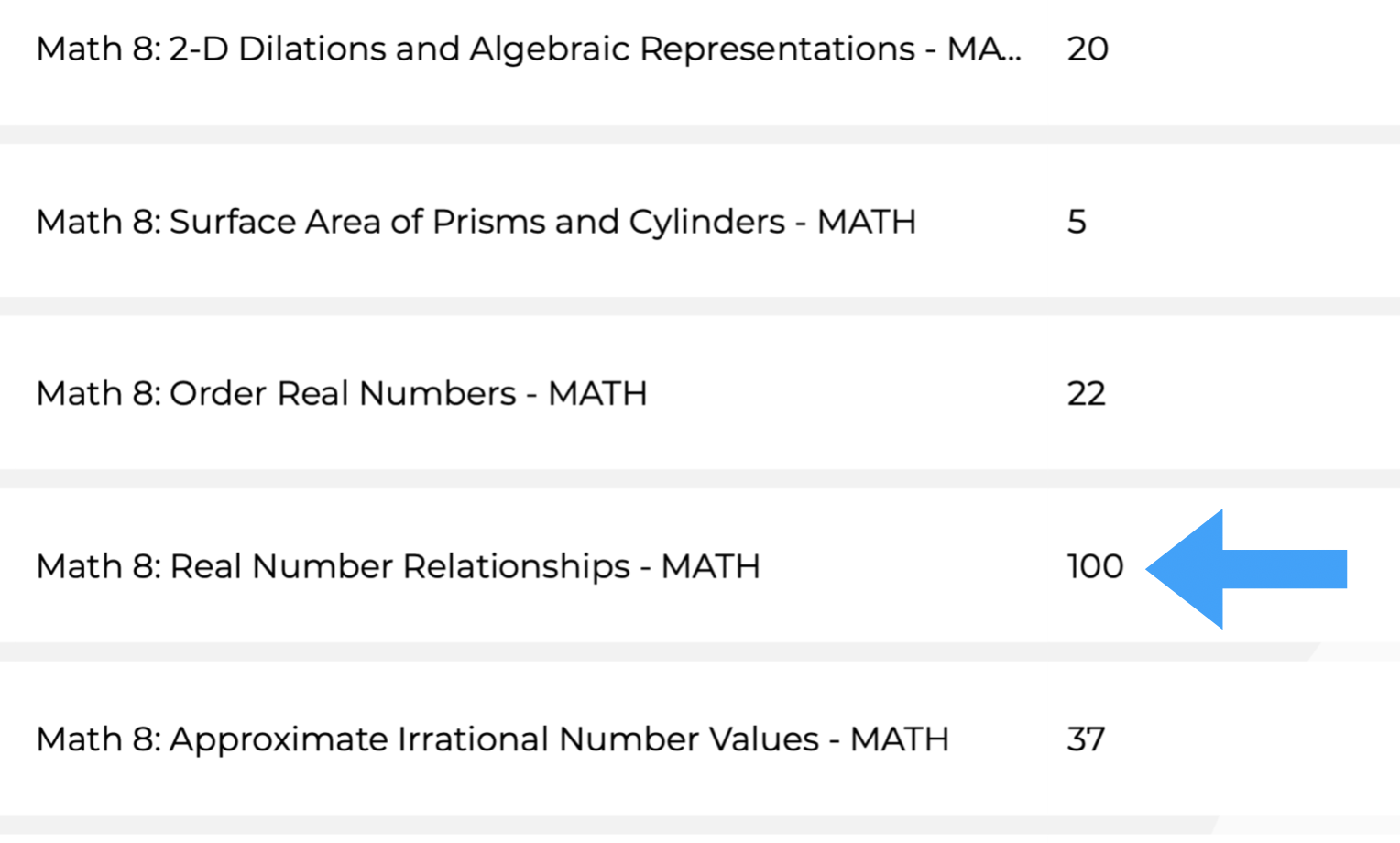This screenshot has width=1400, height=843.
Task: Click "Math 8:" prefix of the Dilations row
Action: click(98, 49)
